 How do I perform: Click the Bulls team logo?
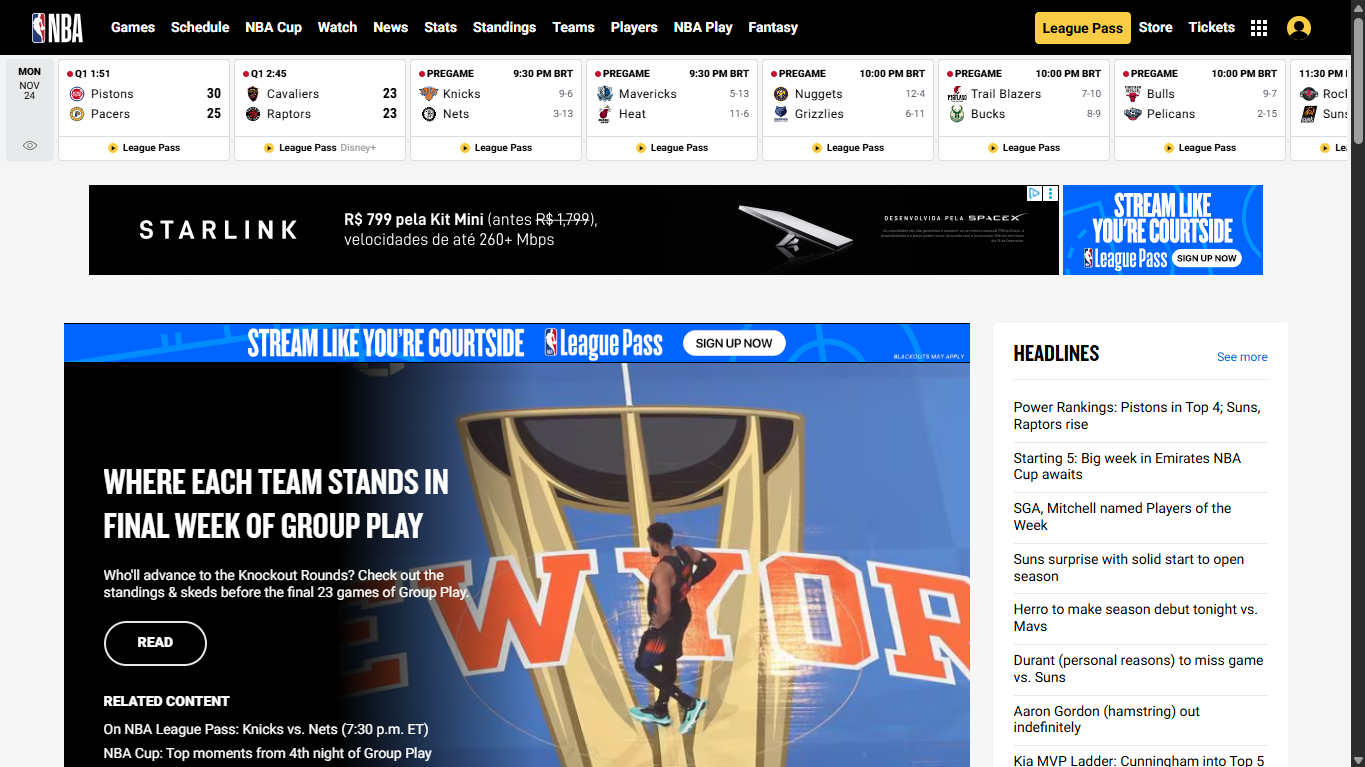click(x=1133, y=94)
